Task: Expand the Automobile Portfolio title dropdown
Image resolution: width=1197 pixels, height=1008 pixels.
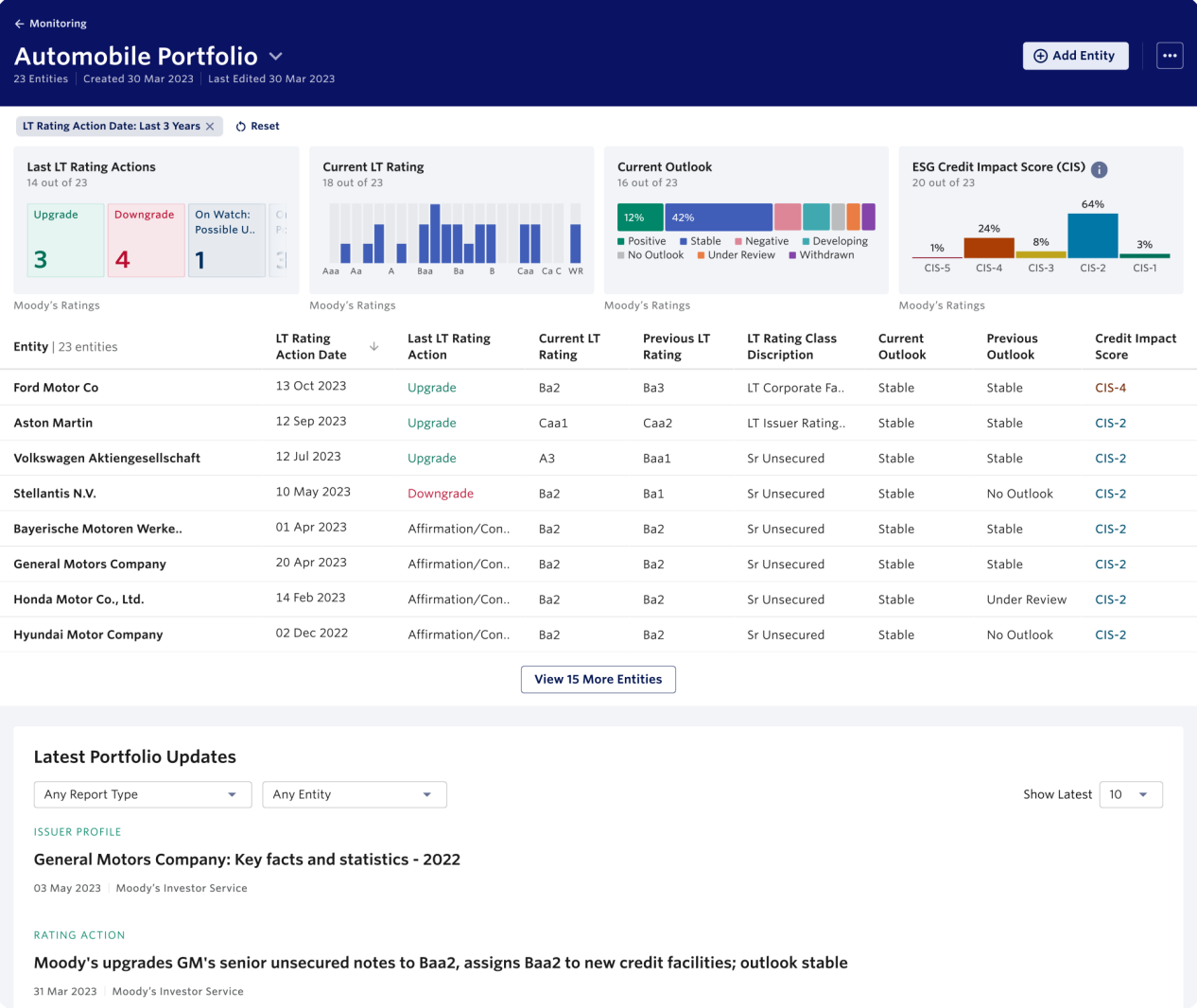Action: click(275, 57)
